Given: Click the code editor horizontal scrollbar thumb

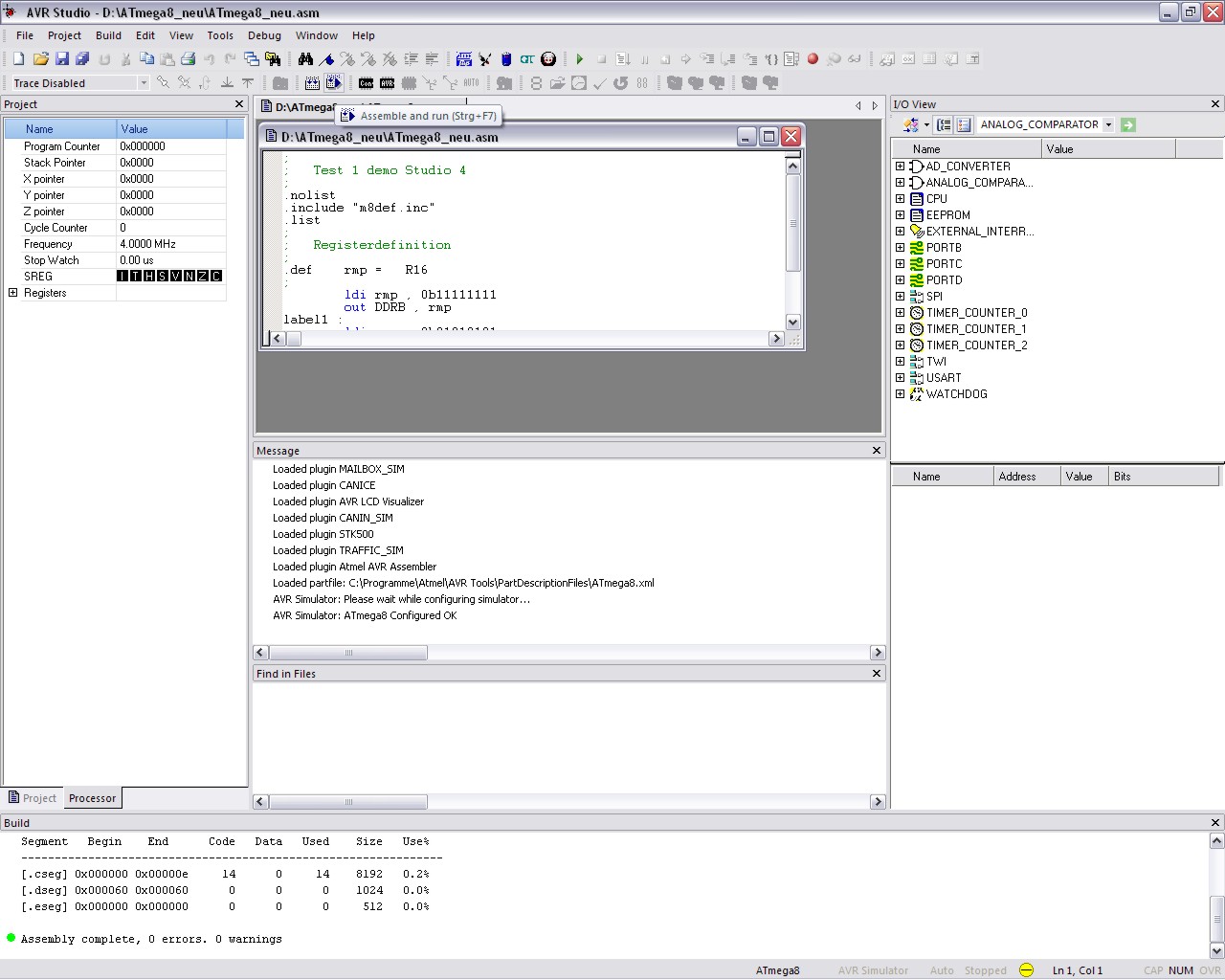Looking at the screenshot, I should click(294, 339).
